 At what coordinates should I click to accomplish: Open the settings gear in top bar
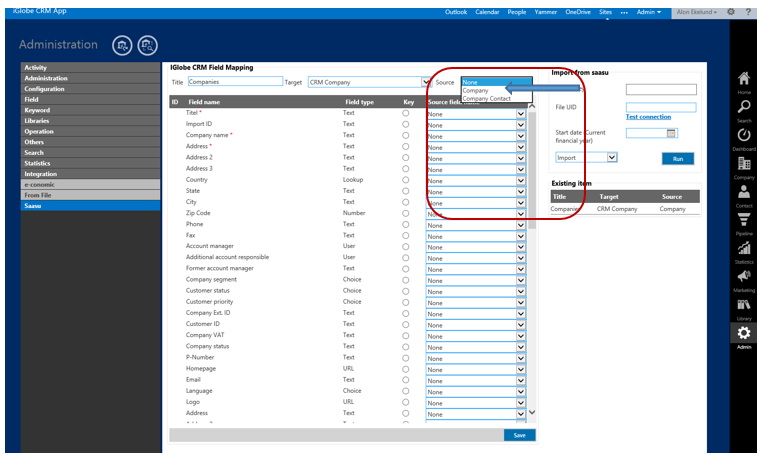click(731, 12)
